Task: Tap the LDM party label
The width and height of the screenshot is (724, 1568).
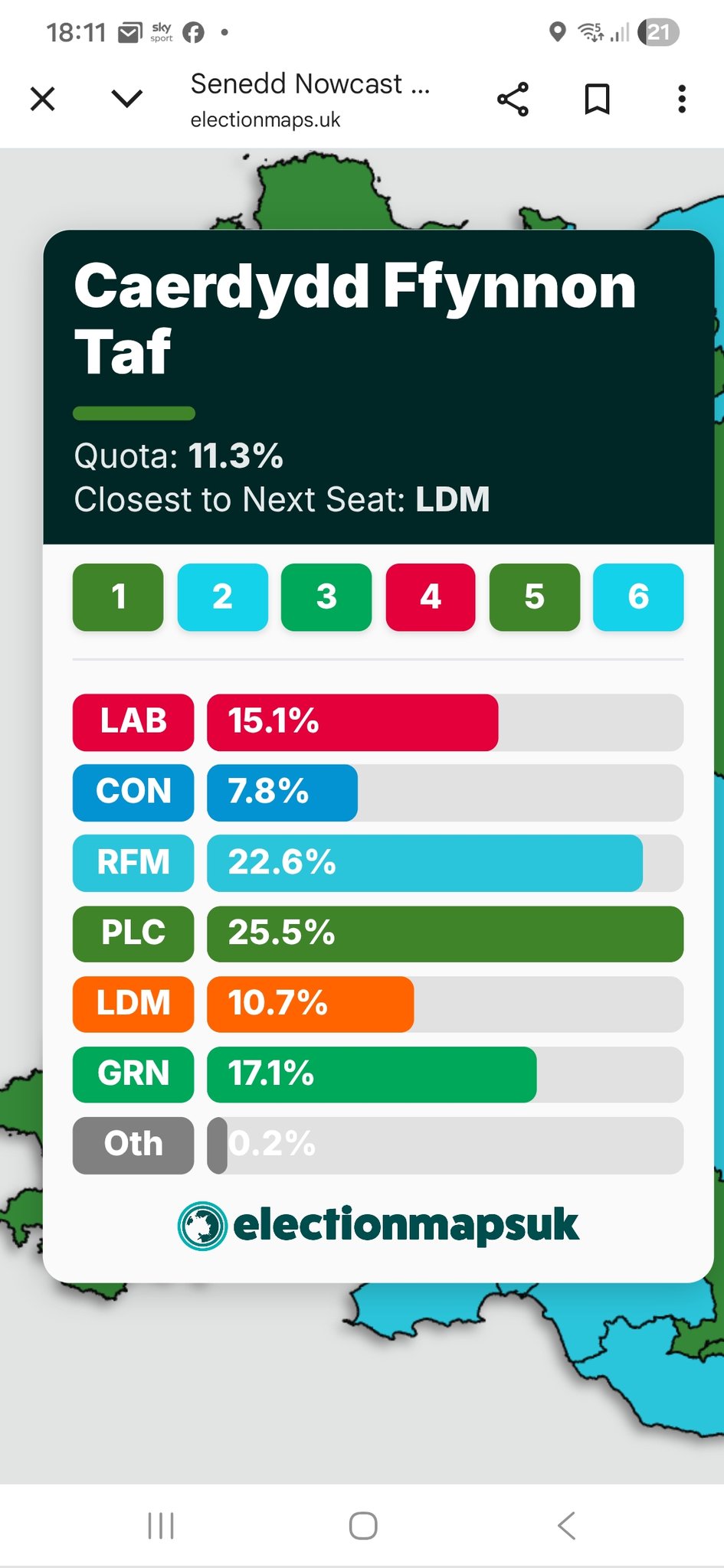Action: tap(133, 1004)
